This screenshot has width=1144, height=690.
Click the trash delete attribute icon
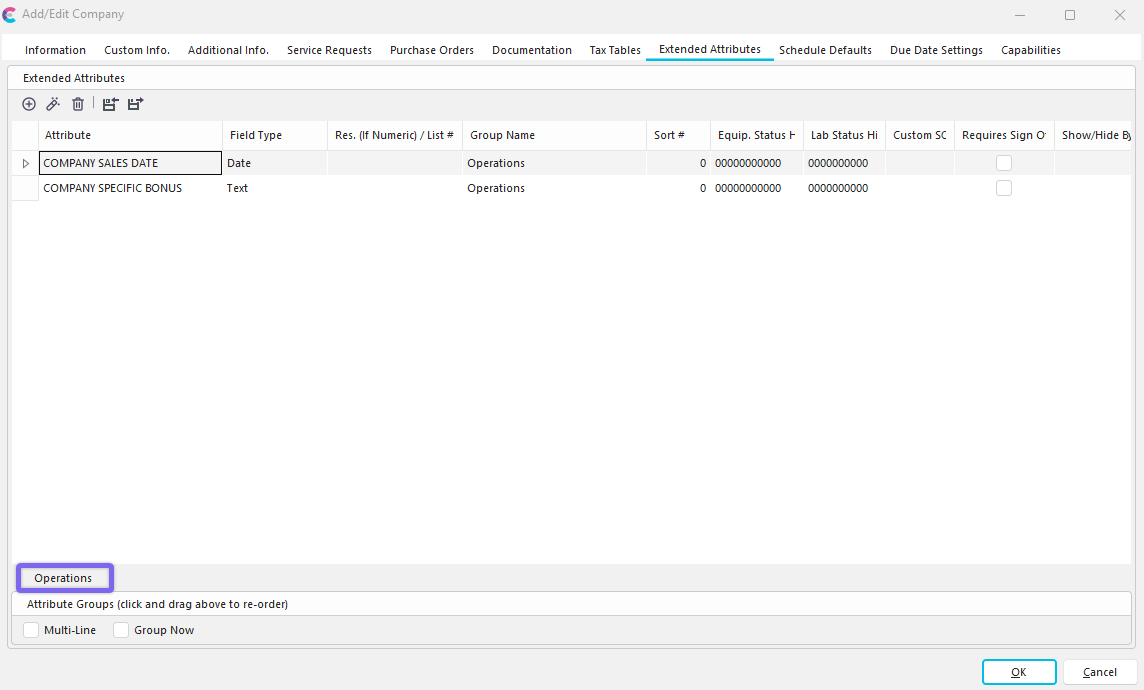[78, 104]
